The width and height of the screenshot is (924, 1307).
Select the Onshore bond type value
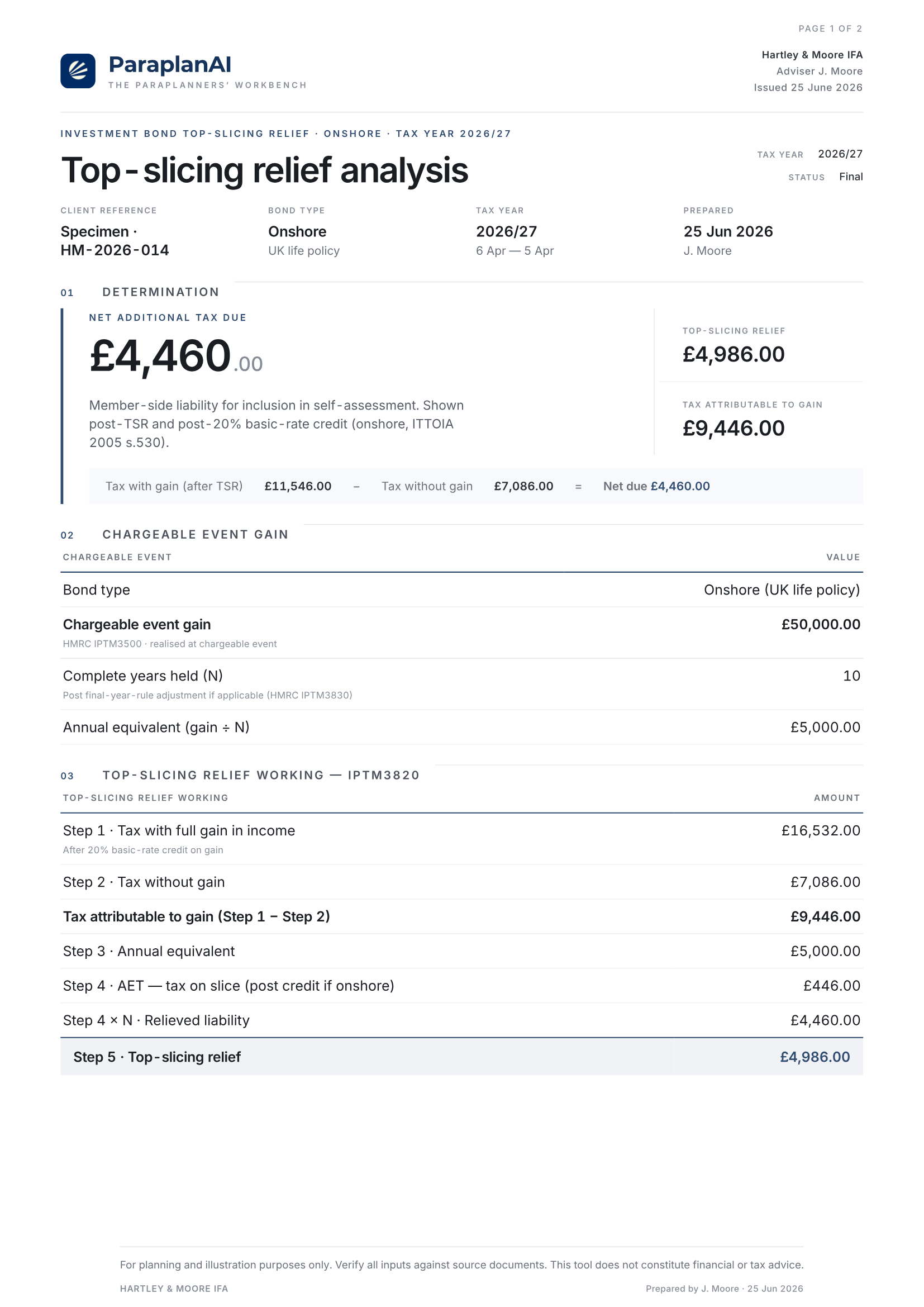297,232
